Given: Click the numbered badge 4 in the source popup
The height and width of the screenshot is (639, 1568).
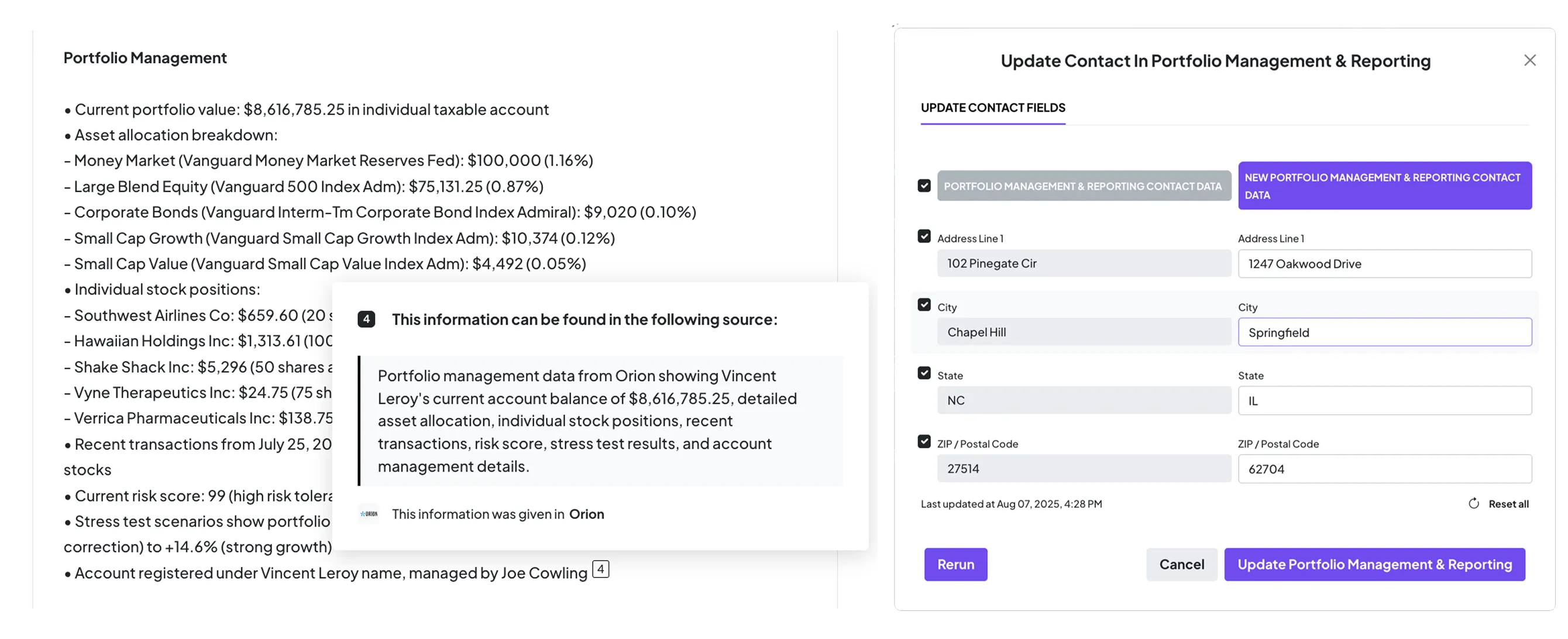Looking at the screenshot, I should (x=366, y=319).
